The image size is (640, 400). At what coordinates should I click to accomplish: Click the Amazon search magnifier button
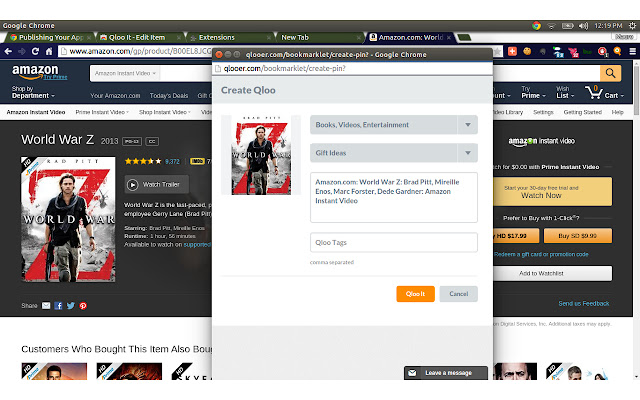(x=611, y=73)
